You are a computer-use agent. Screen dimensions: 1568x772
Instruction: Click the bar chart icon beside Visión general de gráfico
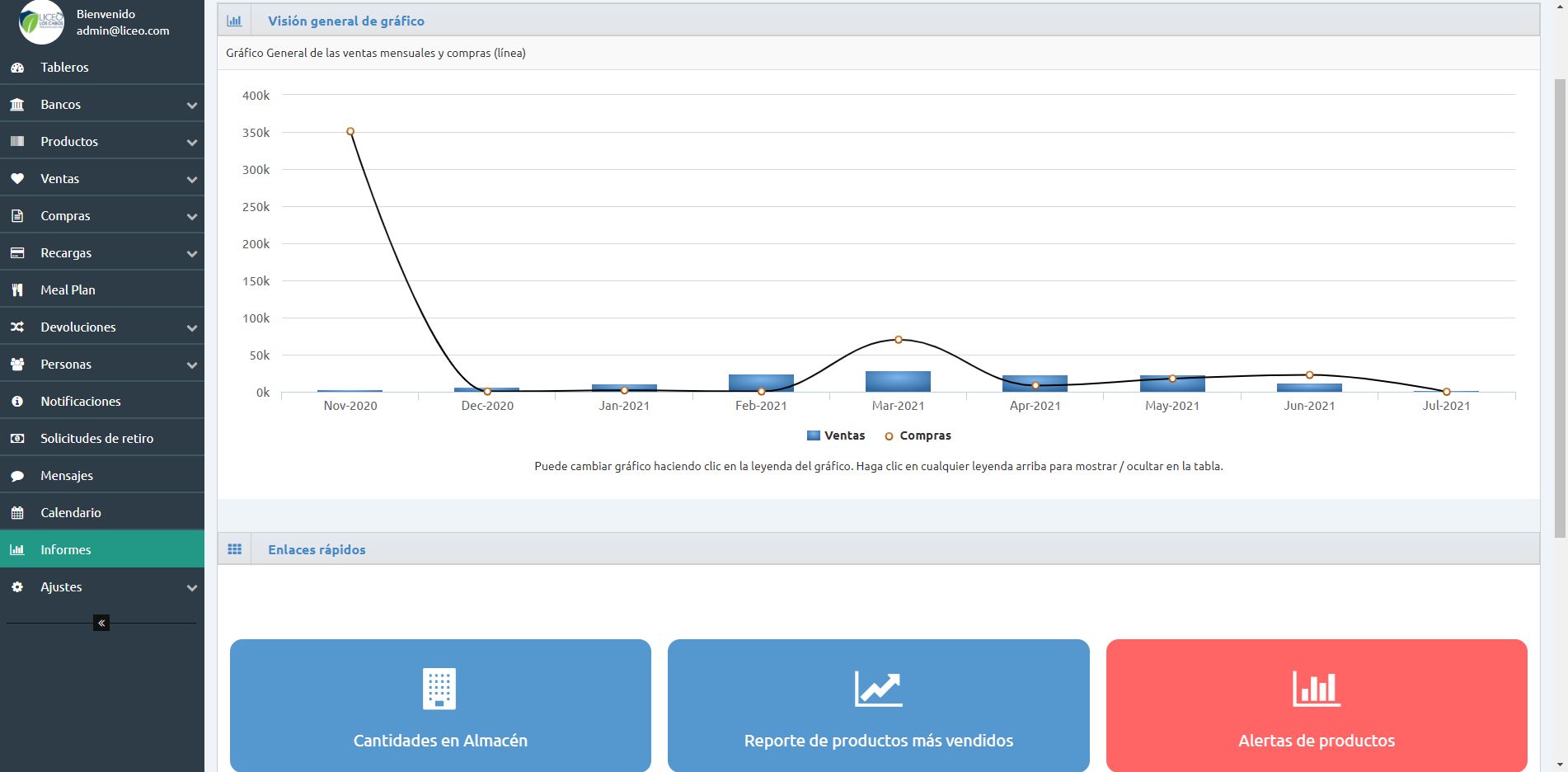point(234,21)
